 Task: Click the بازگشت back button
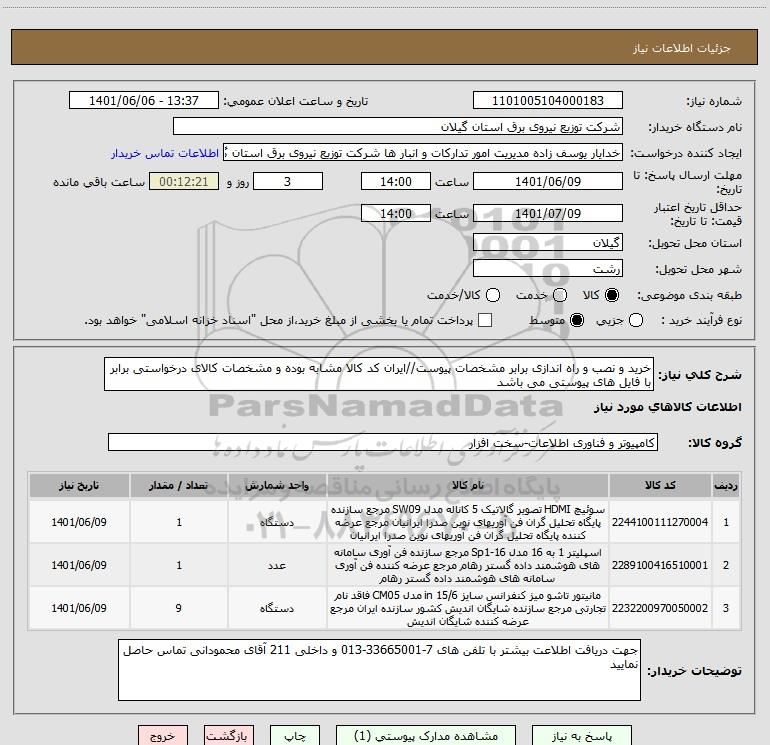click(228, 736)
